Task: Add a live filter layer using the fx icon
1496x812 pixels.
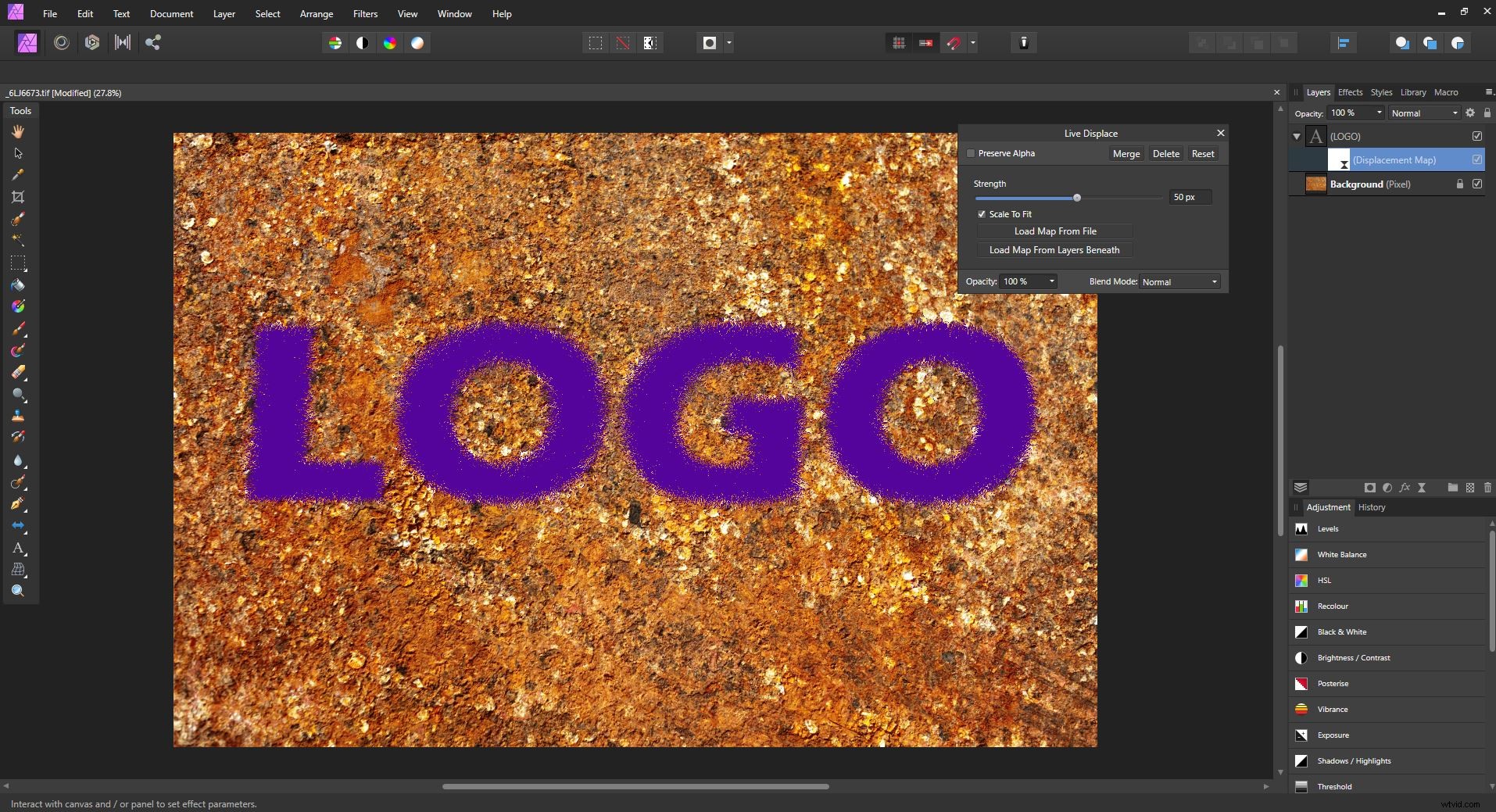Action: (1405, 487)
